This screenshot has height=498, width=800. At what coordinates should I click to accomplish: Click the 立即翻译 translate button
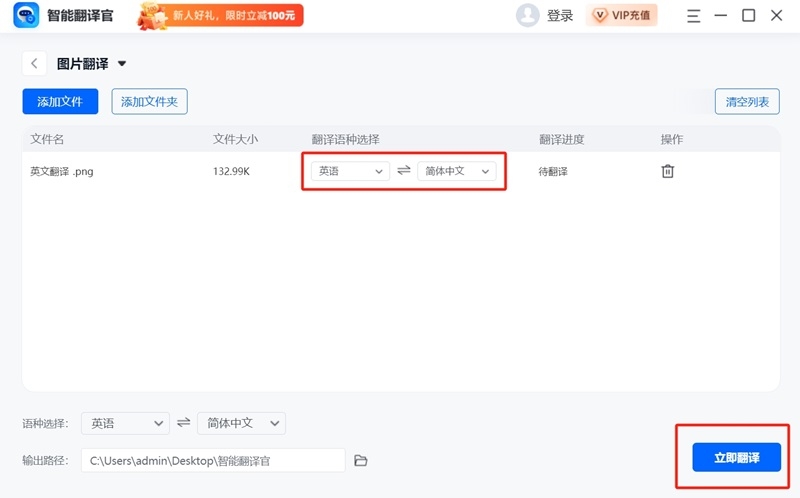737,457
